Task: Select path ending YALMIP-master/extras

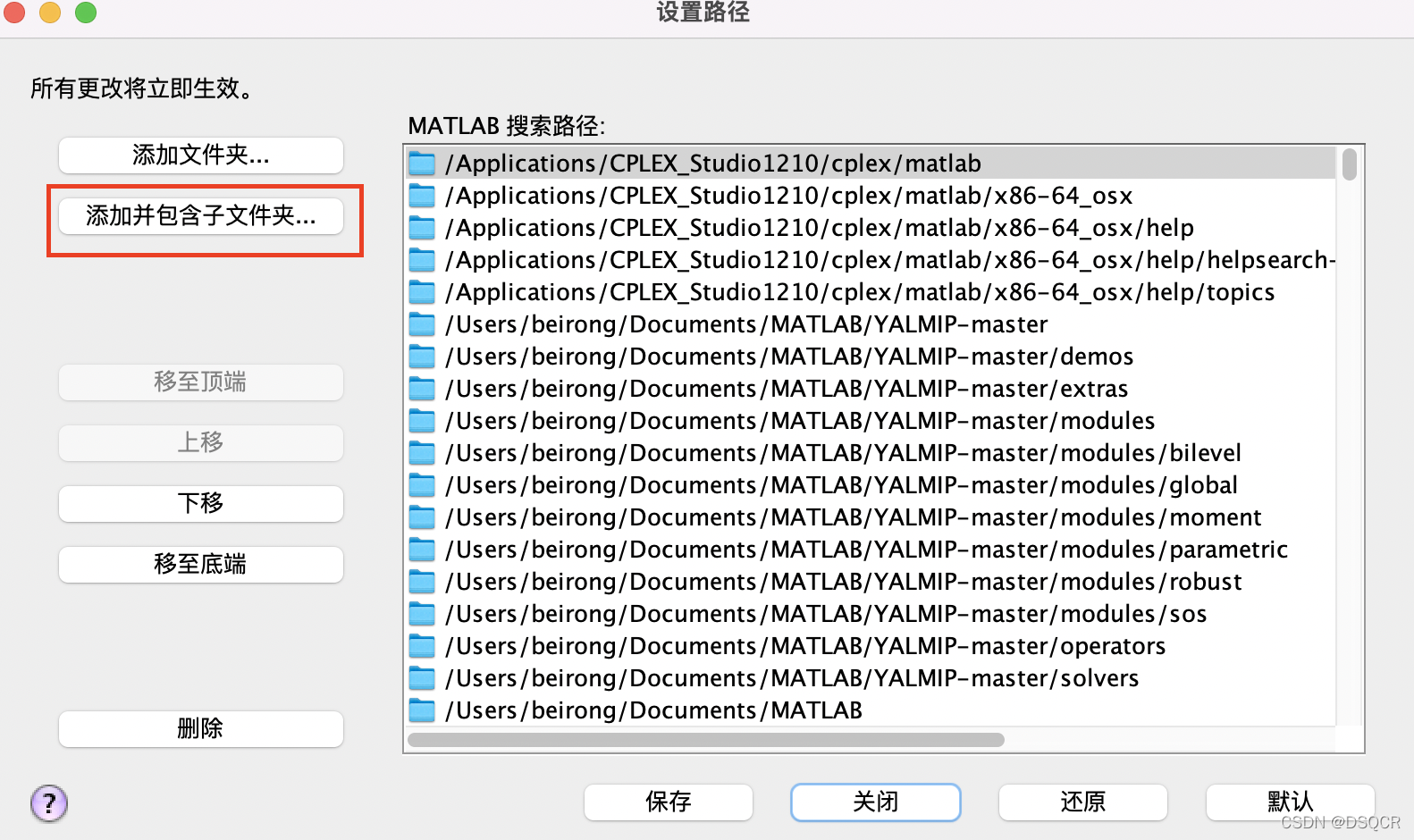Action: click(871, 389)
